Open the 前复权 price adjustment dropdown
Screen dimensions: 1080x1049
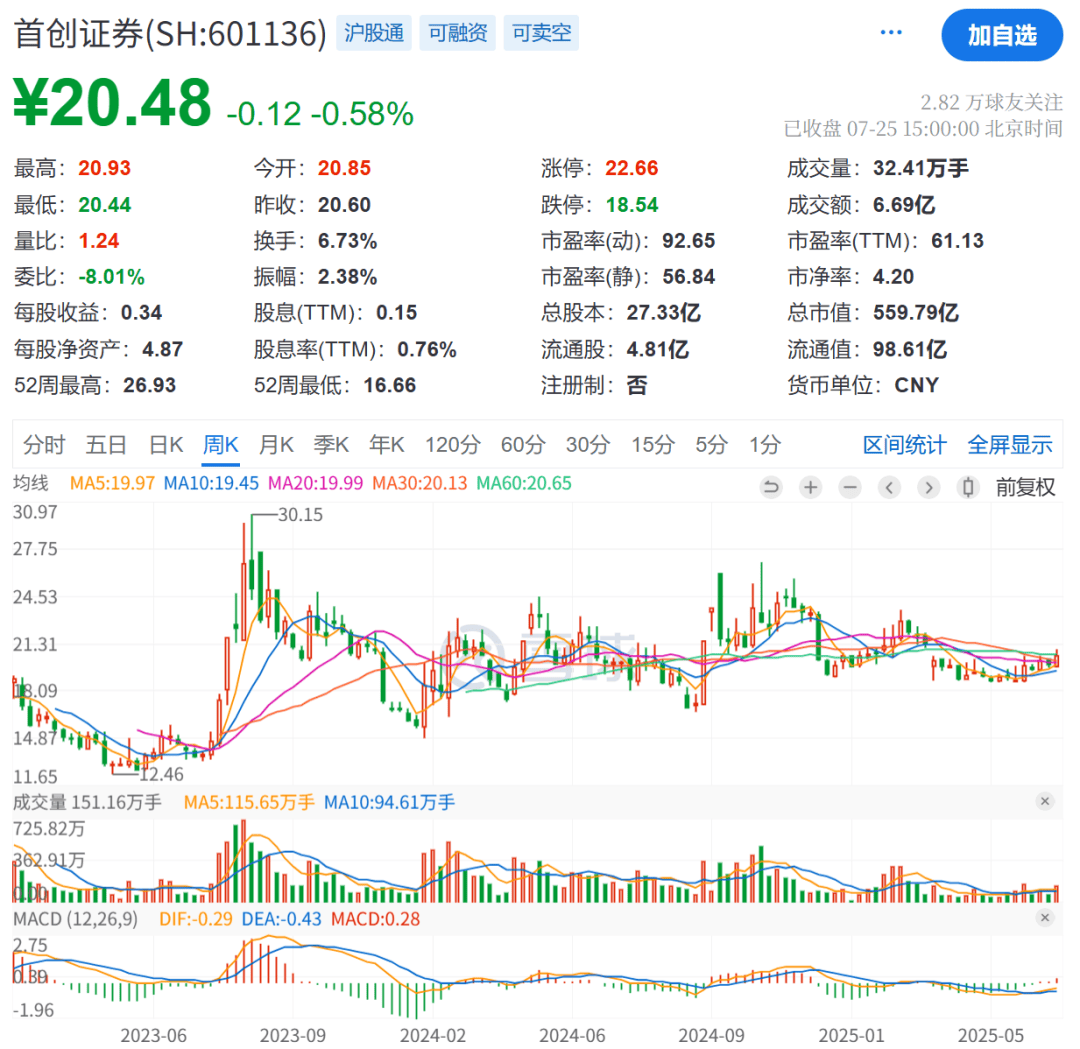click(1025, 488)
